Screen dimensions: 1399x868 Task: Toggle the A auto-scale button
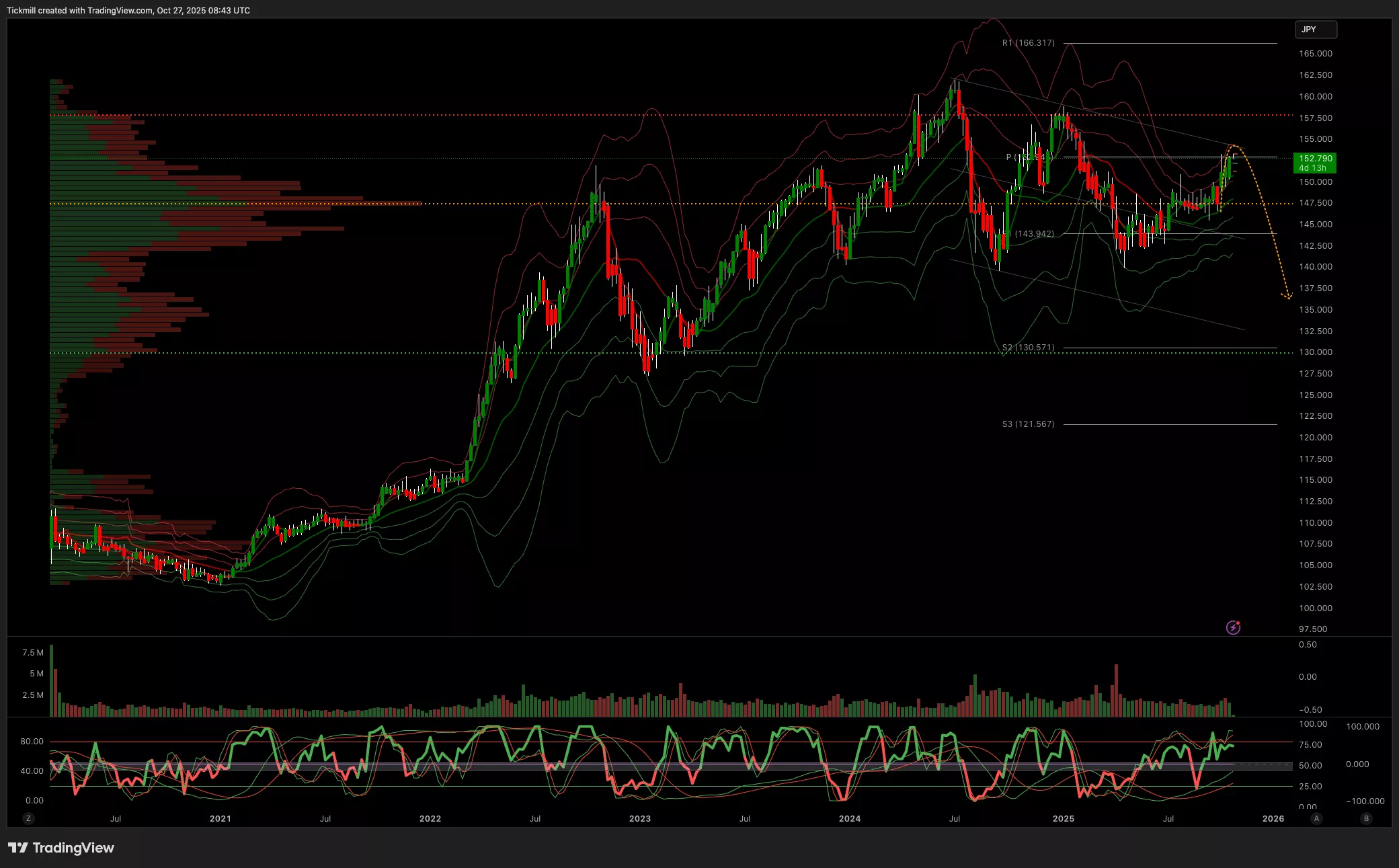[x=1316, y=818]
